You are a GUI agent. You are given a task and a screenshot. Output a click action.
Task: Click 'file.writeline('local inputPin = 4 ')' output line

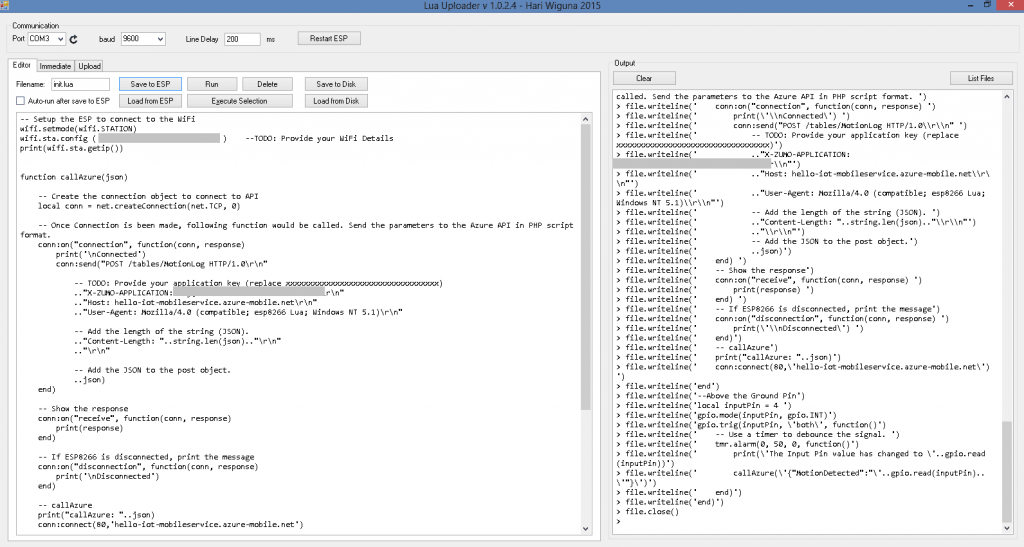pos(709,405)
